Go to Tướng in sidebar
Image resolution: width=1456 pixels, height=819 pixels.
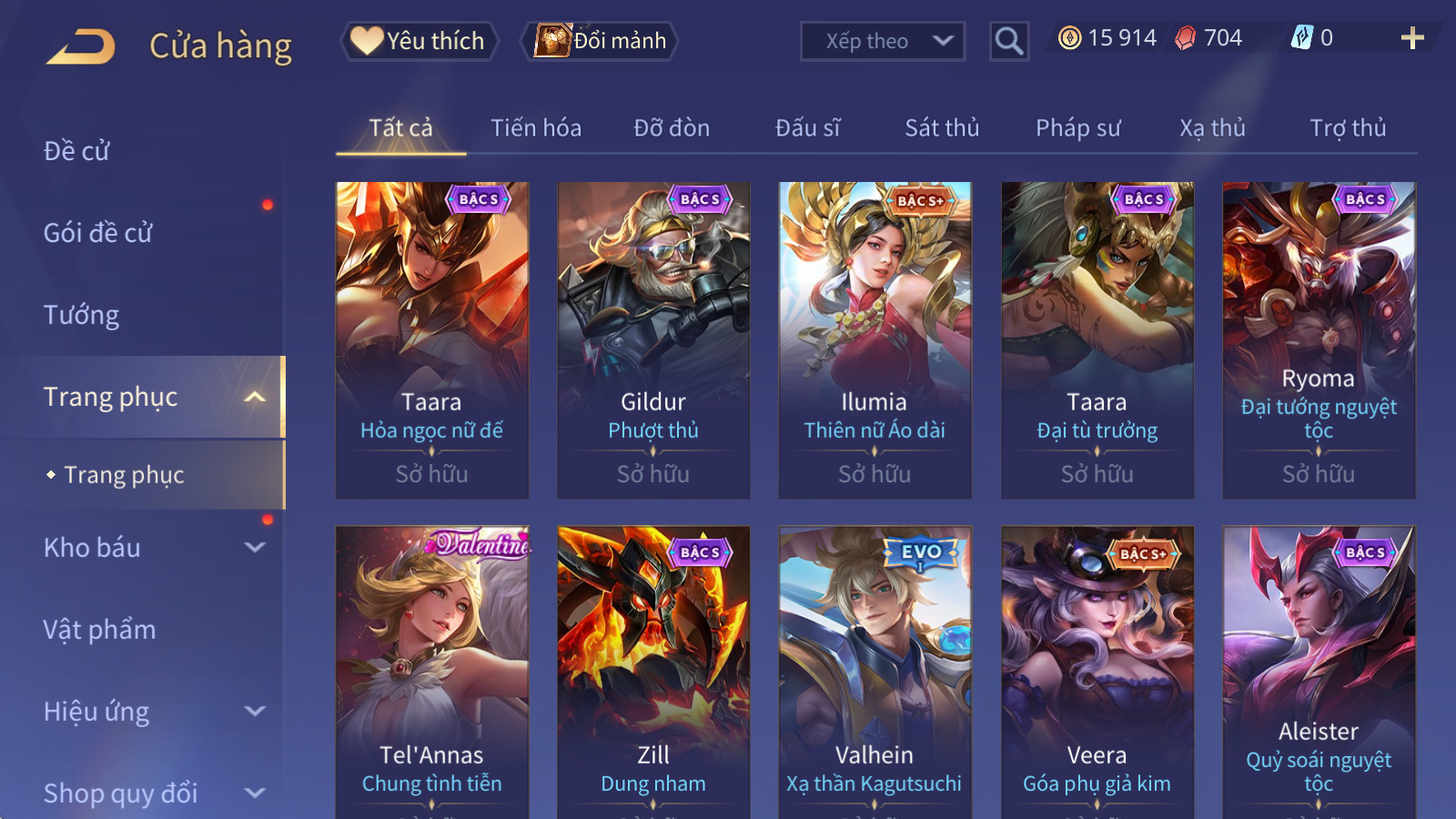pos(82,315)
